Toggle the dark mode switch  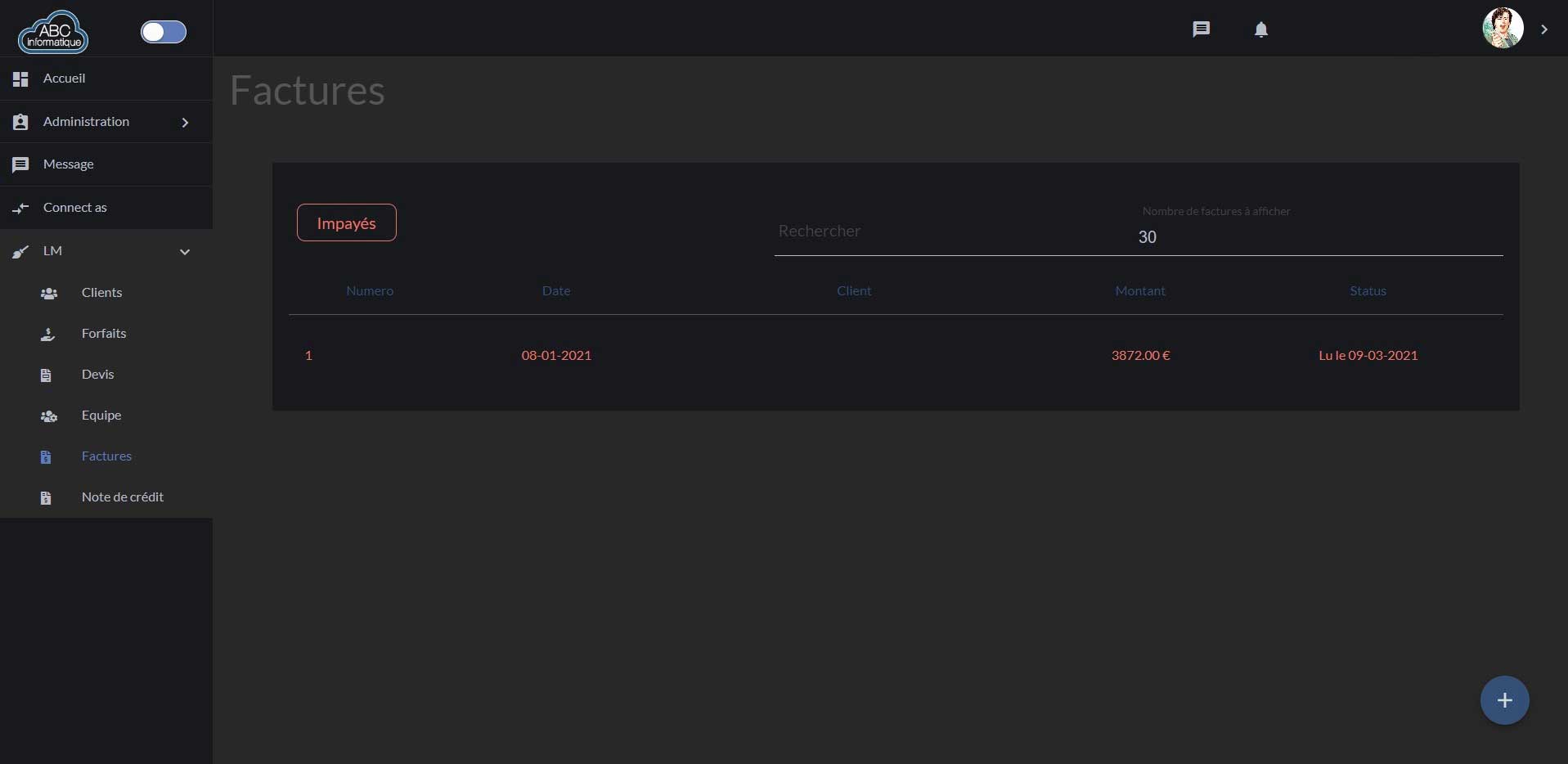164,32
